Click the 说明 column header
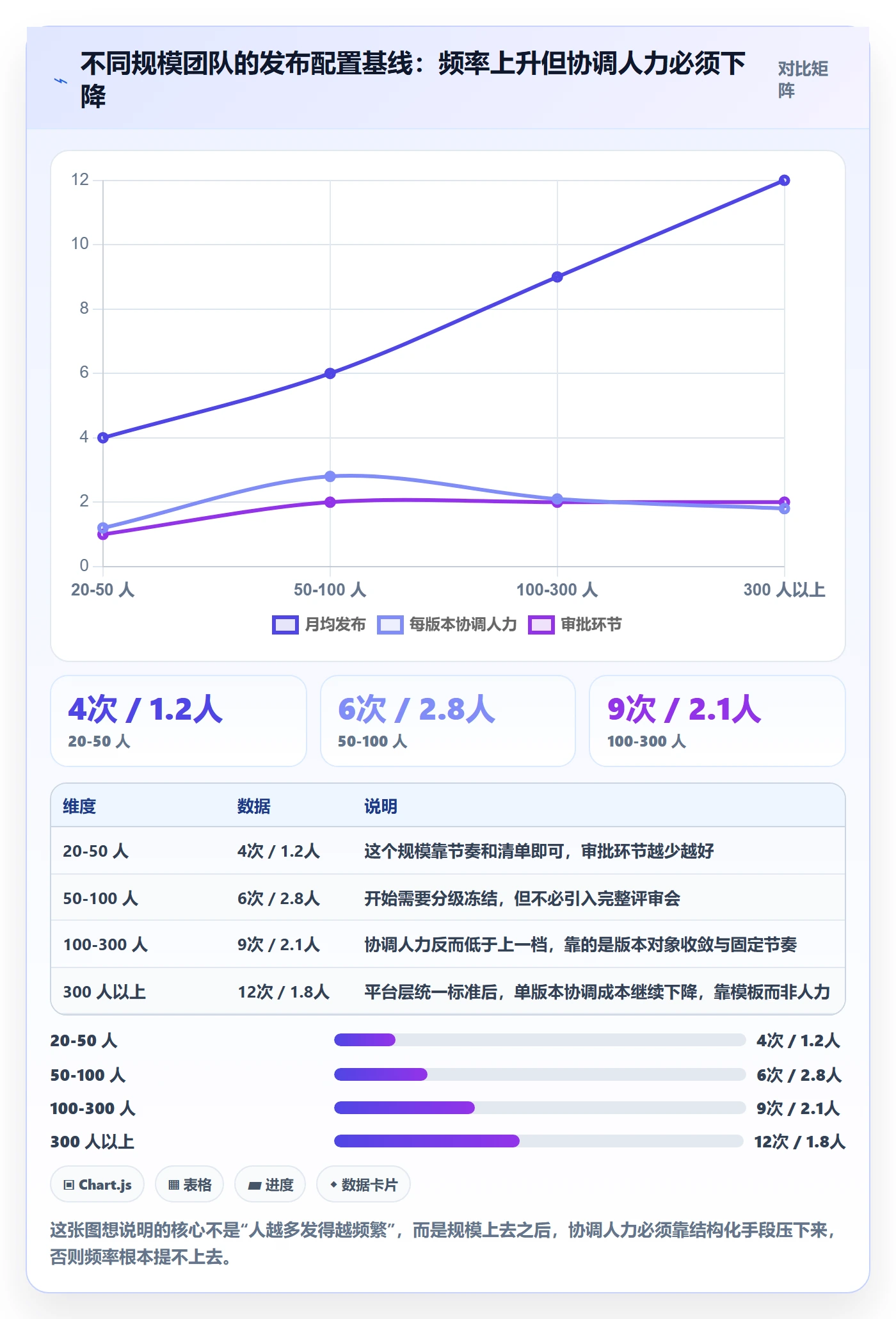Image resolution: width=896 pixels, height=1319 pixels. tap(381, 806)
